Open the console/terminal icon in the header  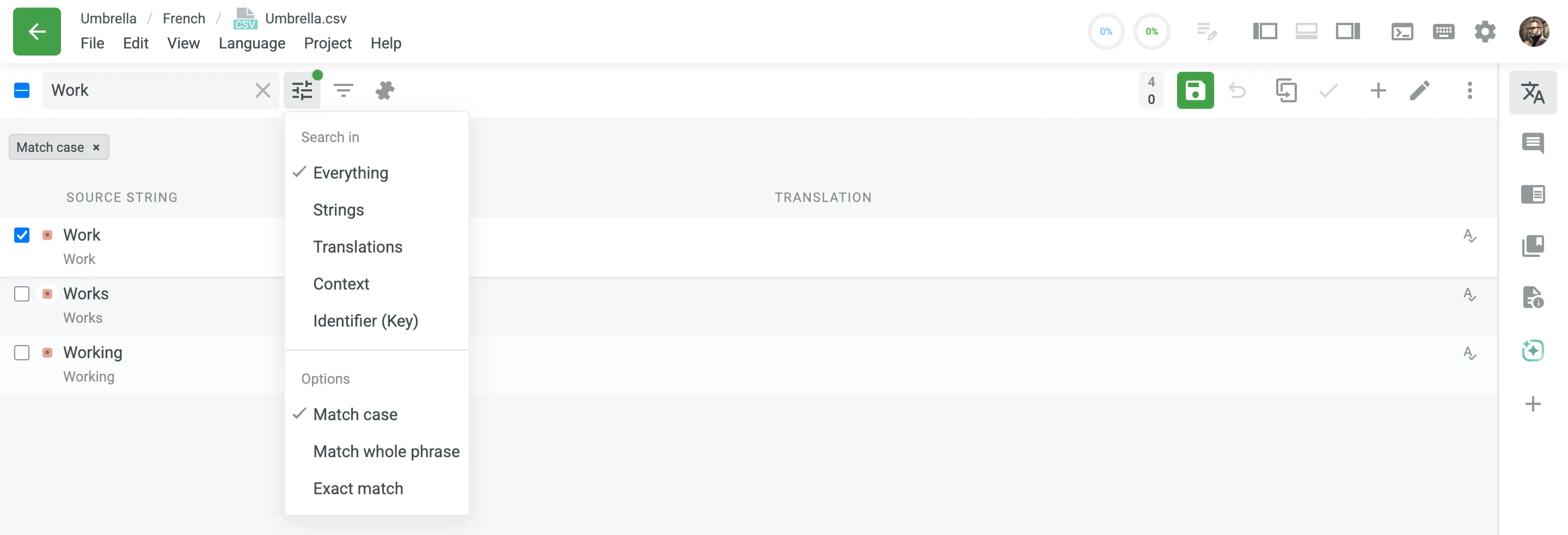coord(1402,30)
